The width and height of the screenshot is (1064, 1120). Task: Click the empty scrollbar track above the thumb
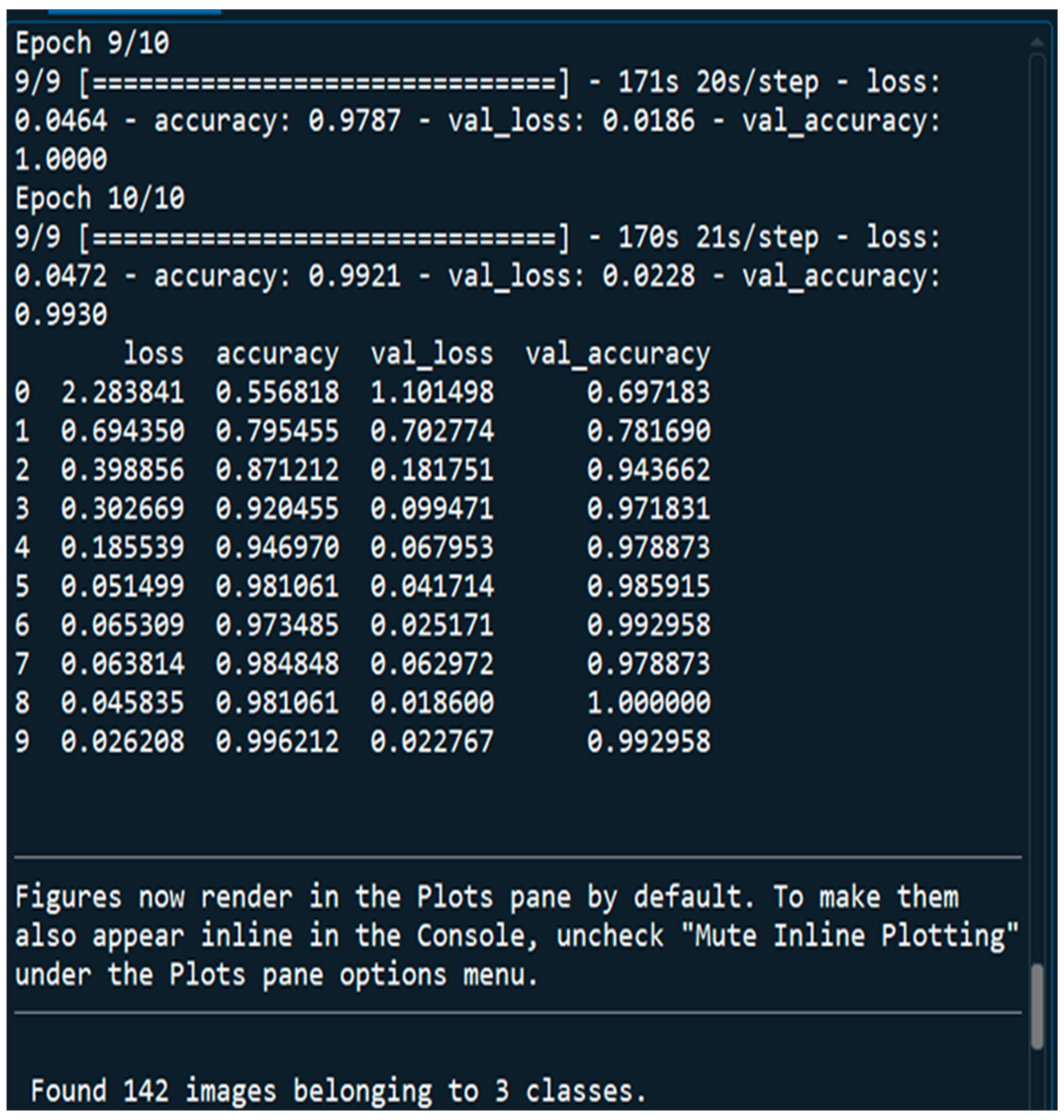(x=1037, y=510)
